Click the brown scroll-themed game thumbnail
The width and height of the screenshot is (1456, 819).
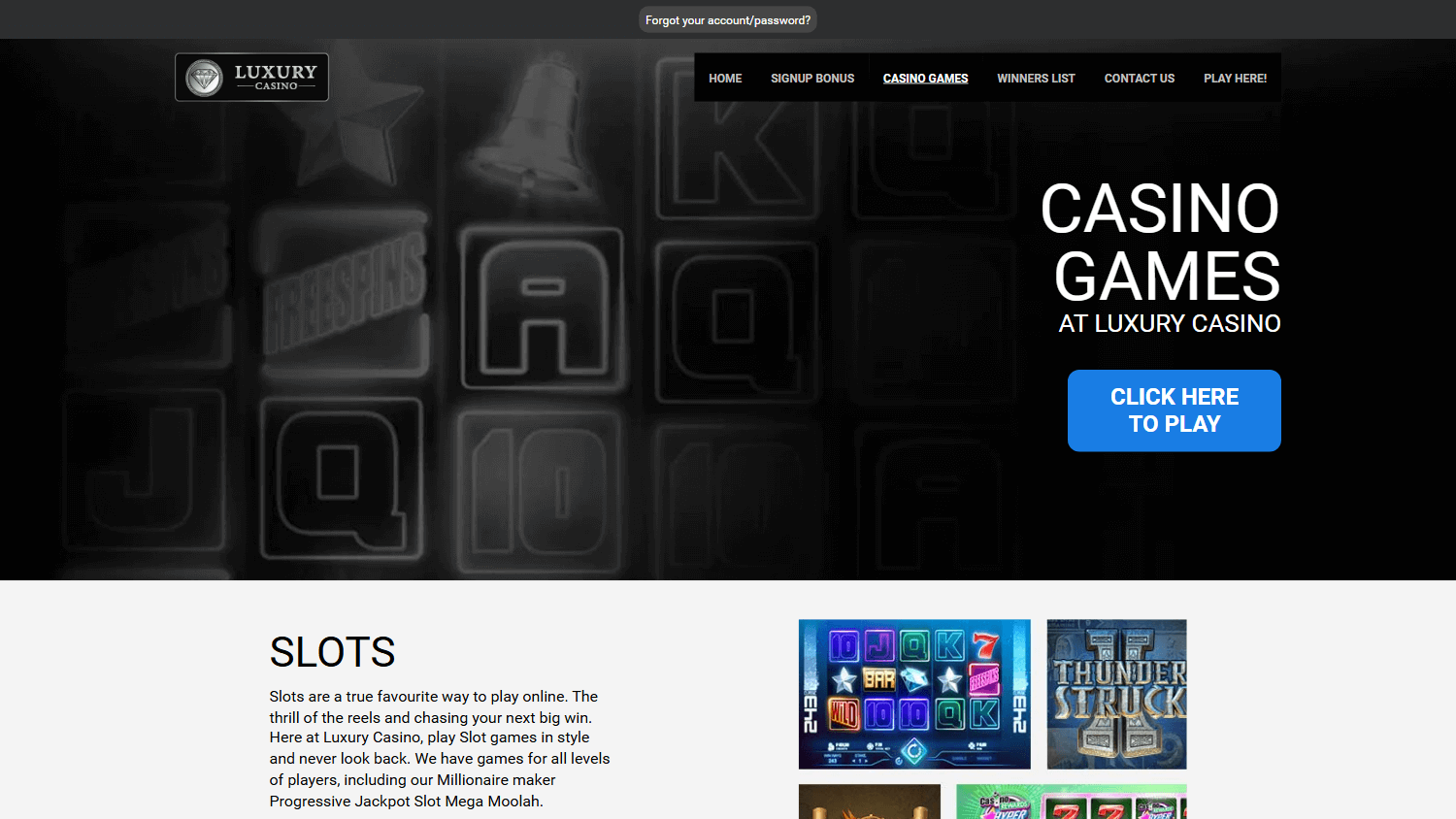coord(869,802)
